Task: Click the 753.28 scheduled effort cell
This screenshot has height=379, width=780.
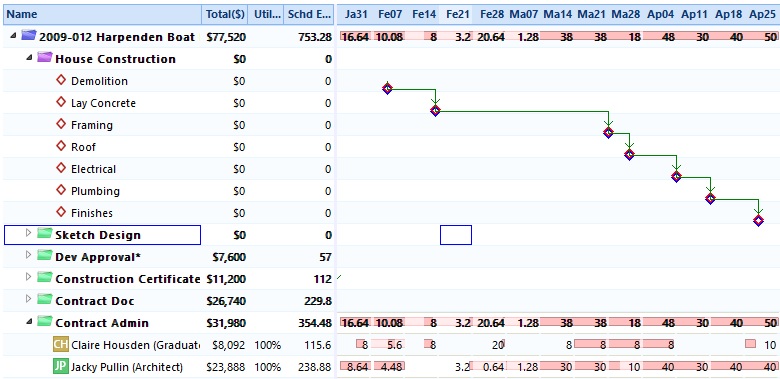Action: click(x=315, y=37)
